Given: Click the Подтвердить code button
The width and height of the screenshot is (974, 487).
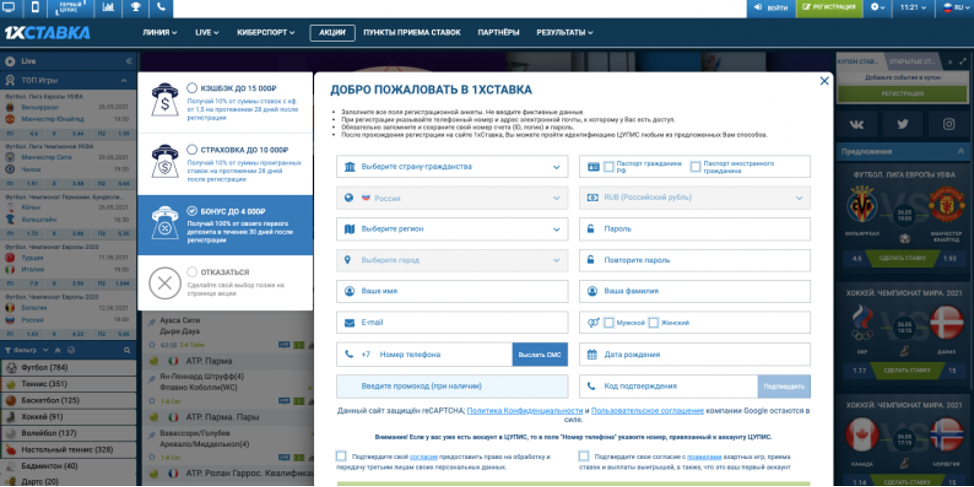Looking at the screenshot, I should pyautogui.click(x=784, y=386).
